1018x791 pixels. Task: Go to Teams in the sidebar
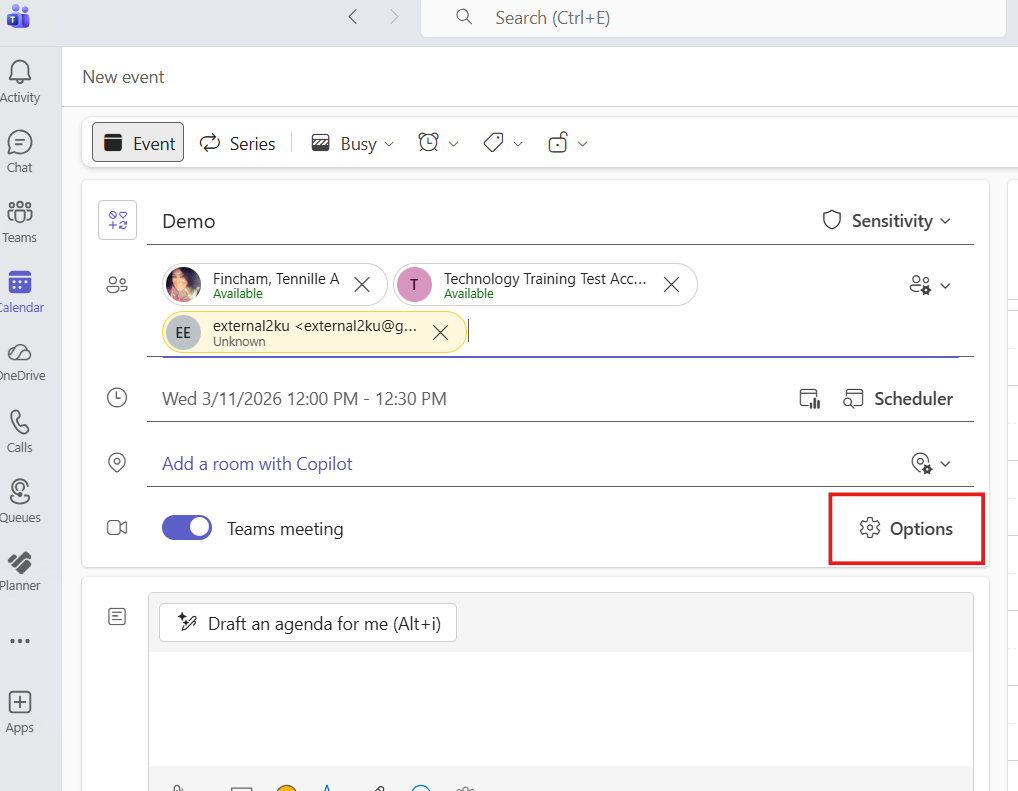click(x=20, y=221)
